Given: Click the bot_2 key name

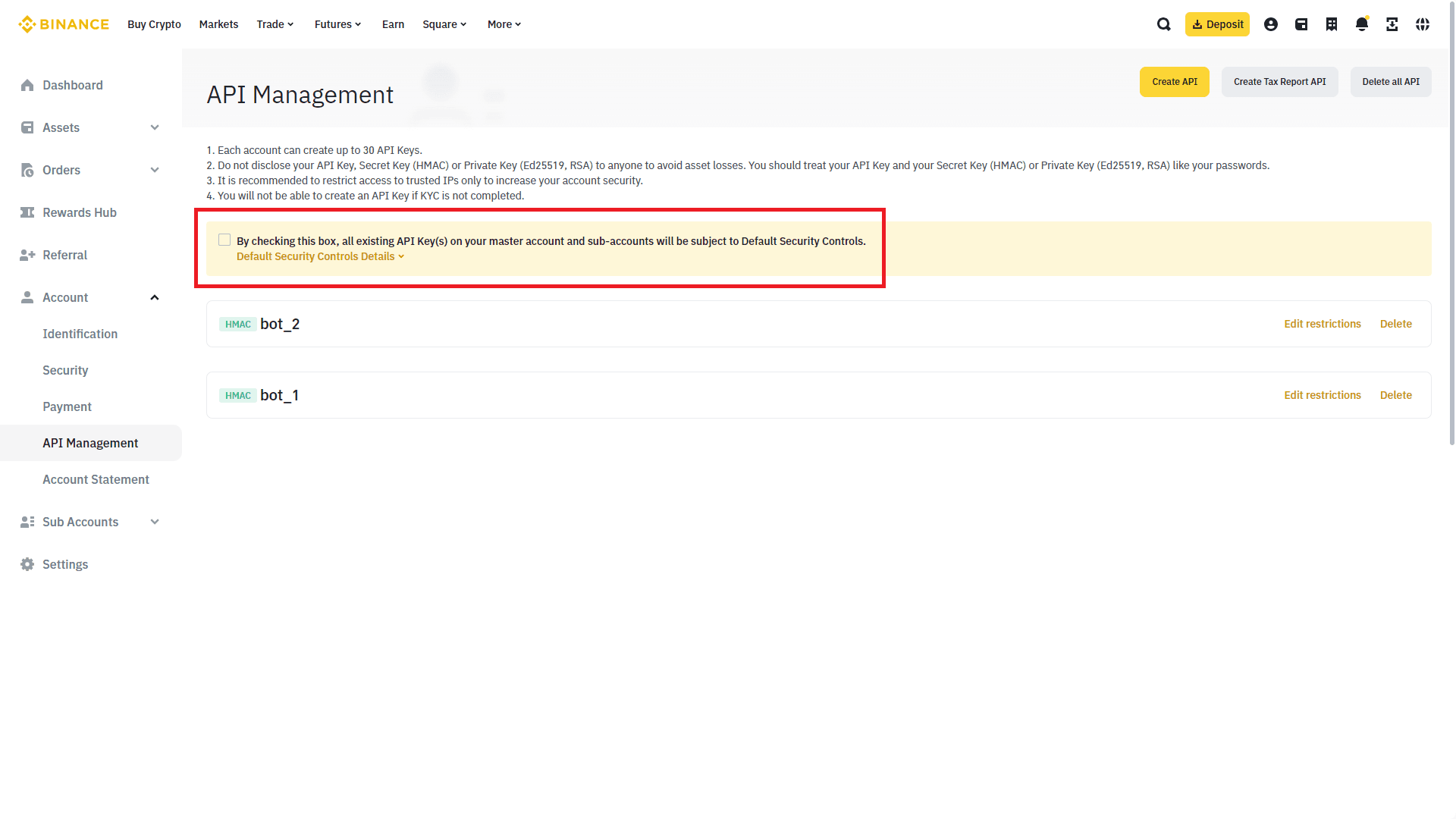Looking at the screenshot, I should click(280, 324).
